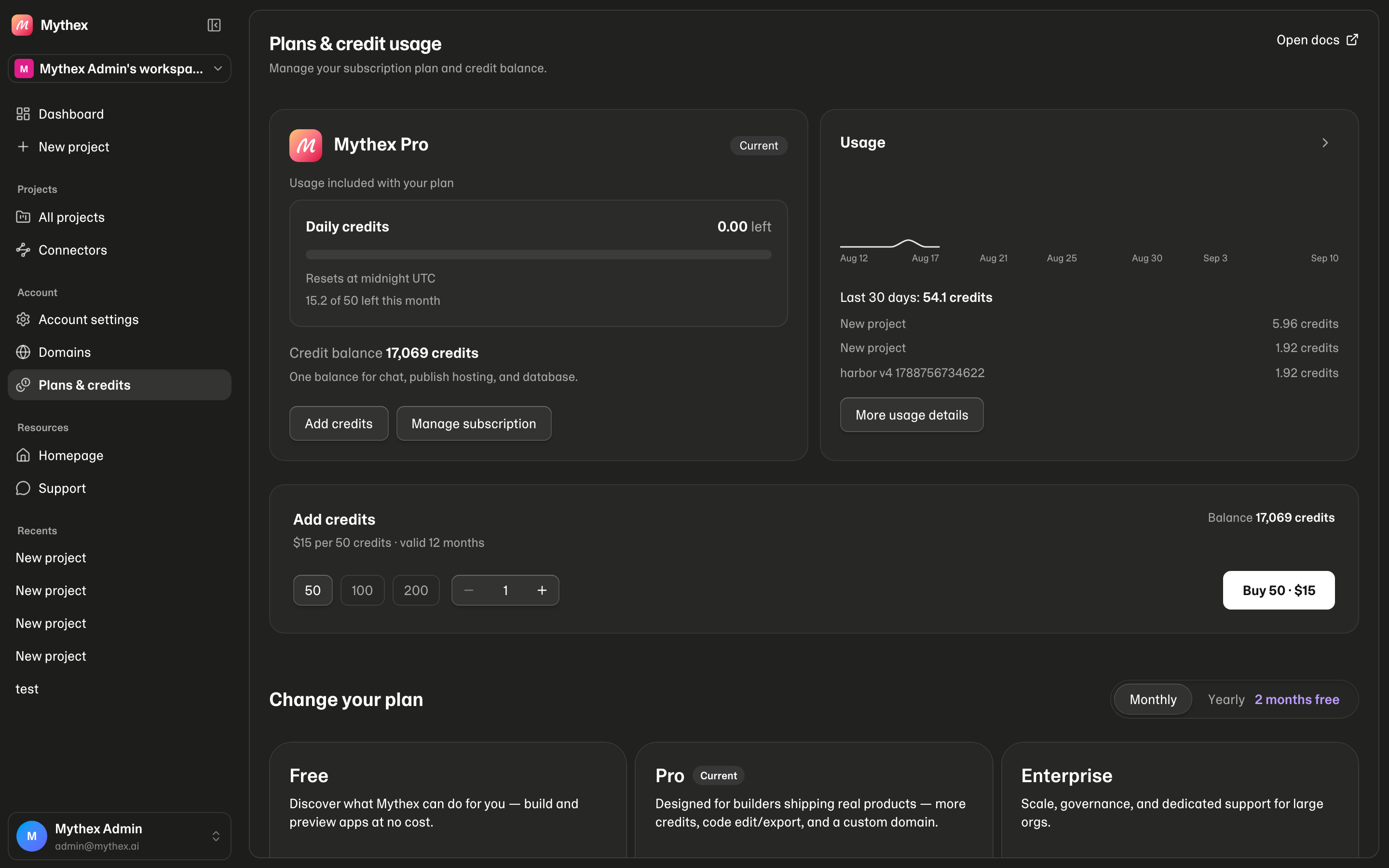This screenshot has height=868, width=1389.
Task: Click the Mythex logo icon in sidebar header
Action: click(x=22, y=25)
